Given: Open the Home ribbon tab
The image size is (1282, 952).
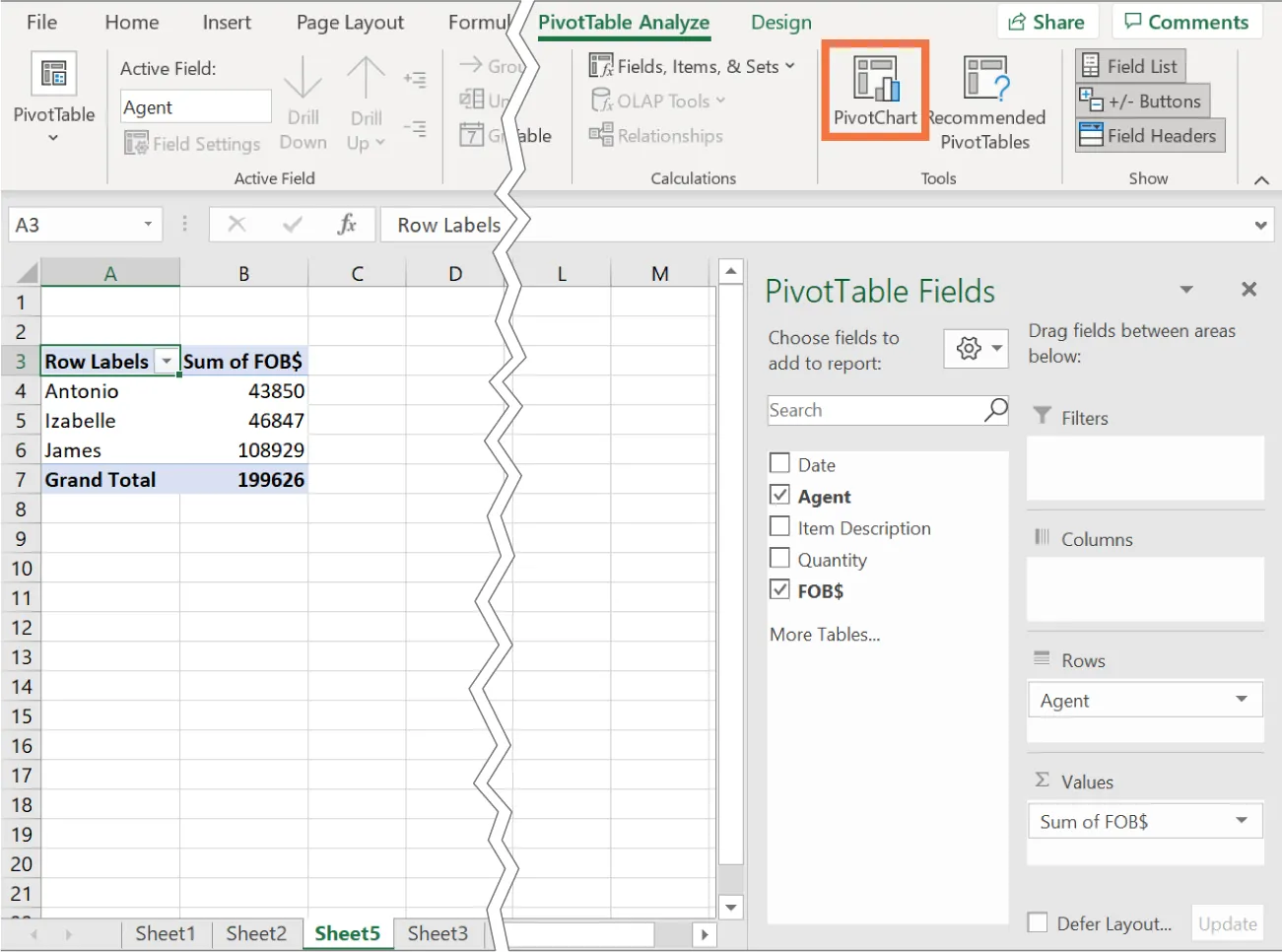Looking at the screenshot, I should click(x=131, y=22).
